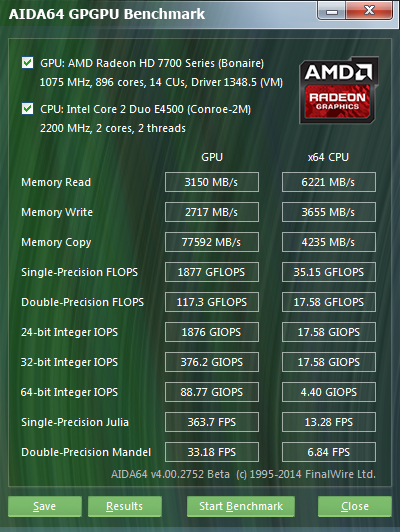Click Start Benchmark
This screenshot has height=532, width=400.
pos(241,506)
